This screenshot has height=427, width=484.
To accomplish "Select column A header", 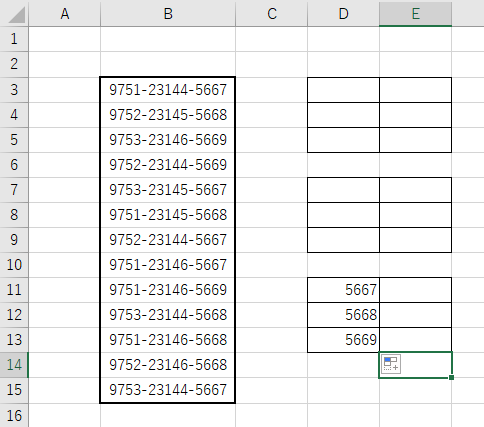I will (x=65, y=14).
